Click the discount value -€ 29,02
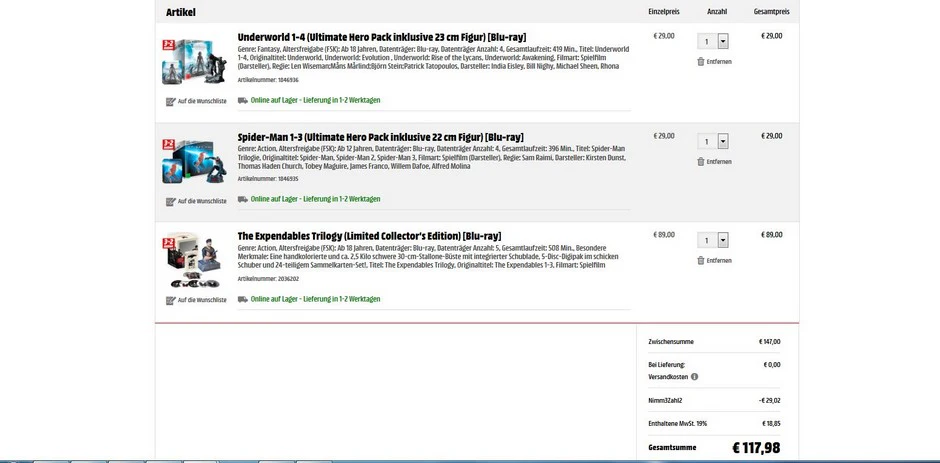 (769, 401)
